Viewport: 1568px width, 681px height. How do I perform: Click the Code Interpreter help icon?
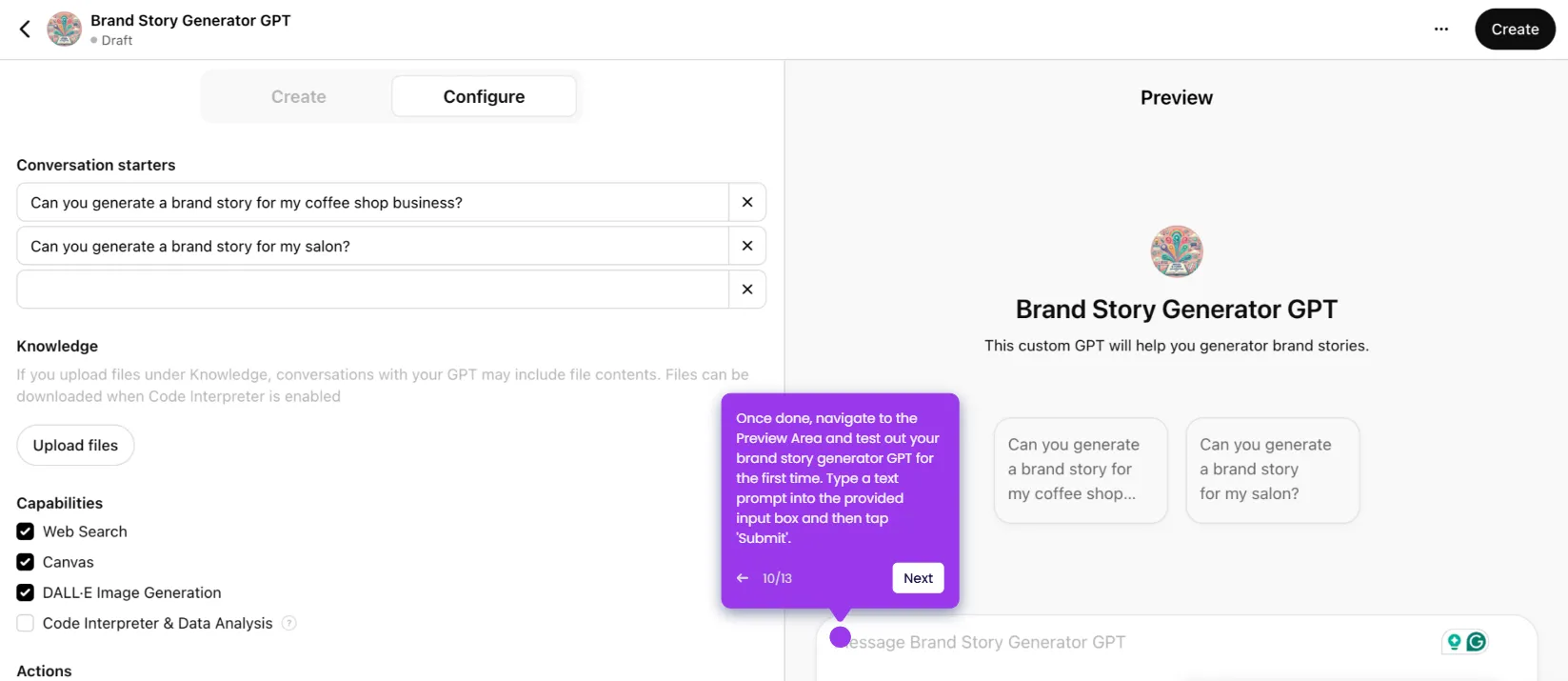click(289, 623)
